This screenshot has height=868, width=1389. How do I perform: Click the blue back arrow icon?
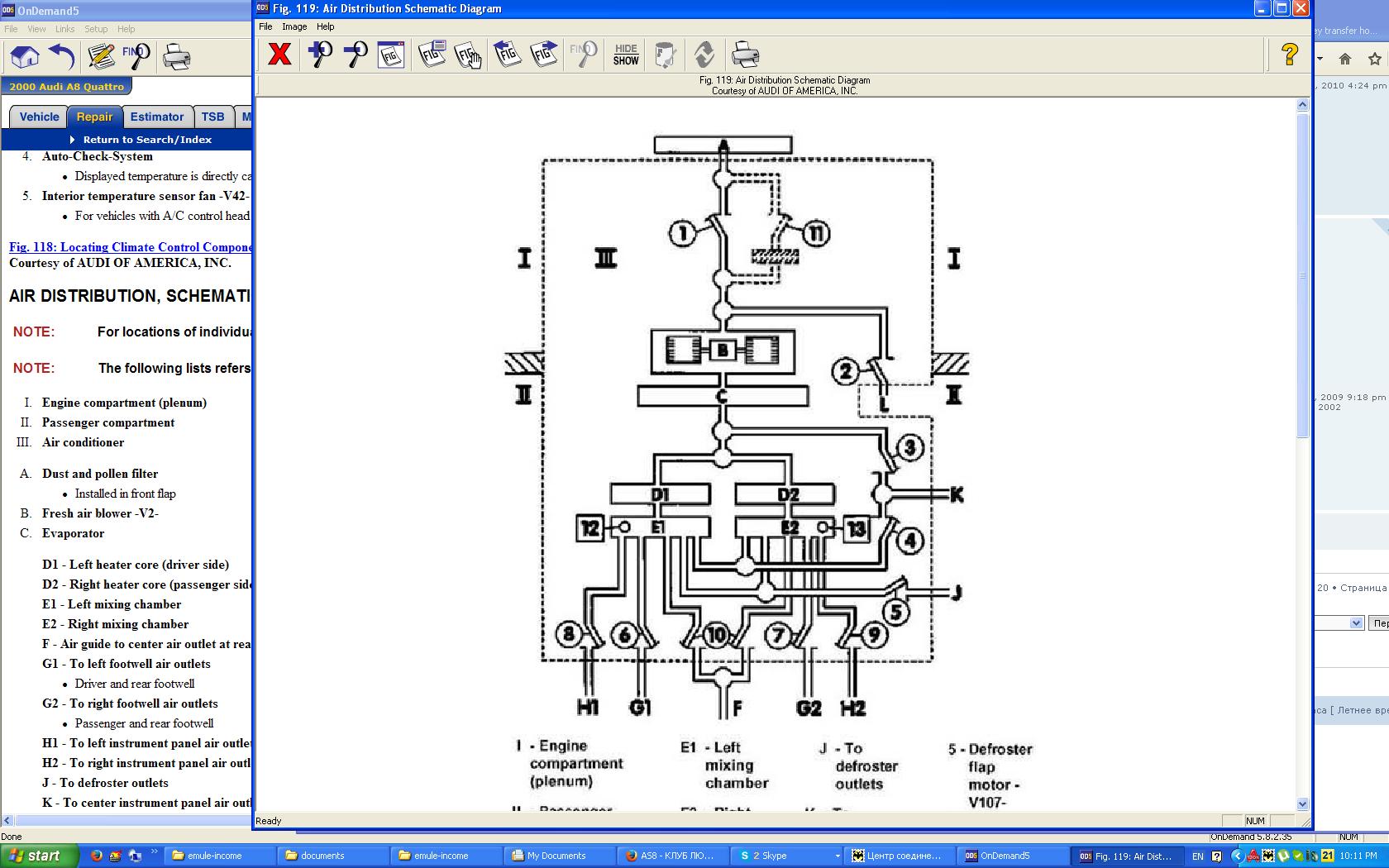(62, 57)
